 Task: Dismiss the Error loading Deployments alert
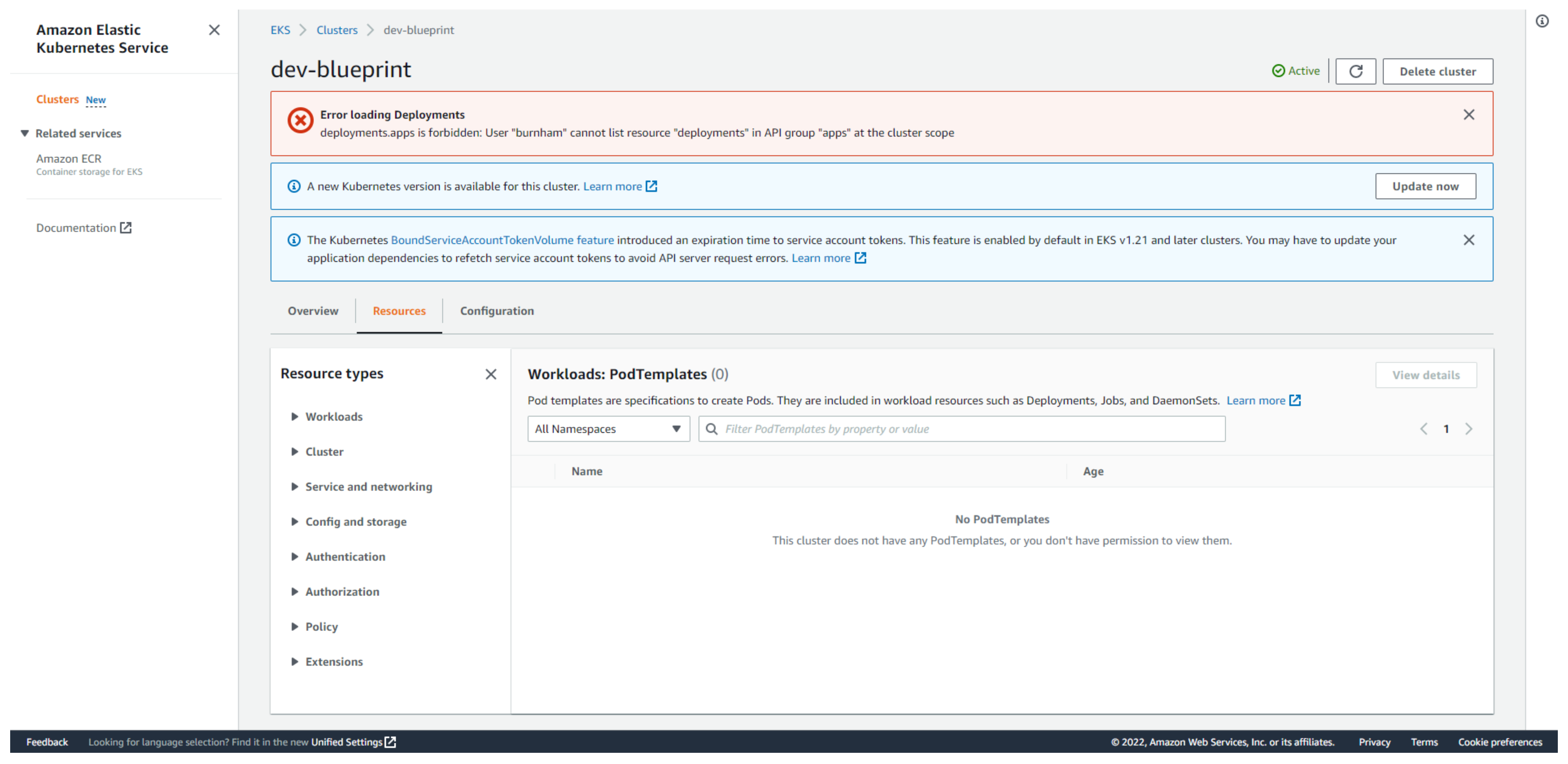click(1469, 114)
